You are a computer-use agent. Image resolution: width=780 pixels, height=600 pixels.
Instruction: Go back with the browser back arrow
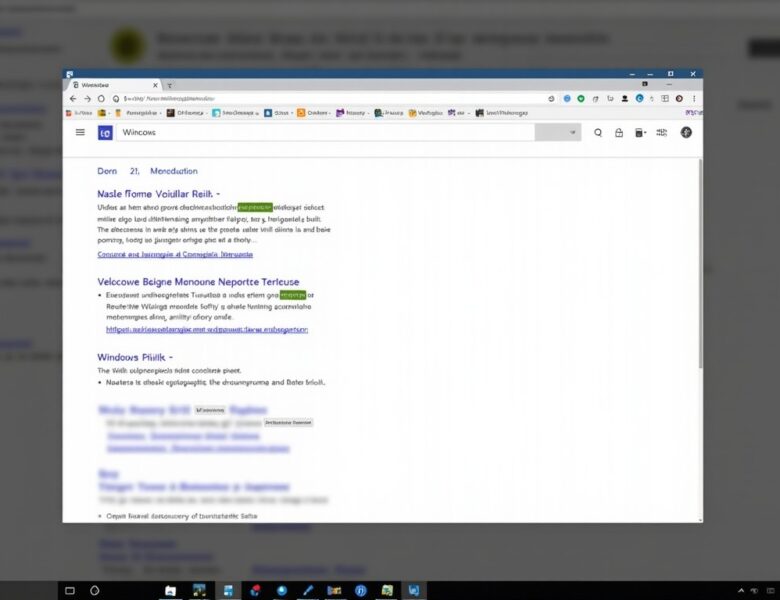(73, 99)
